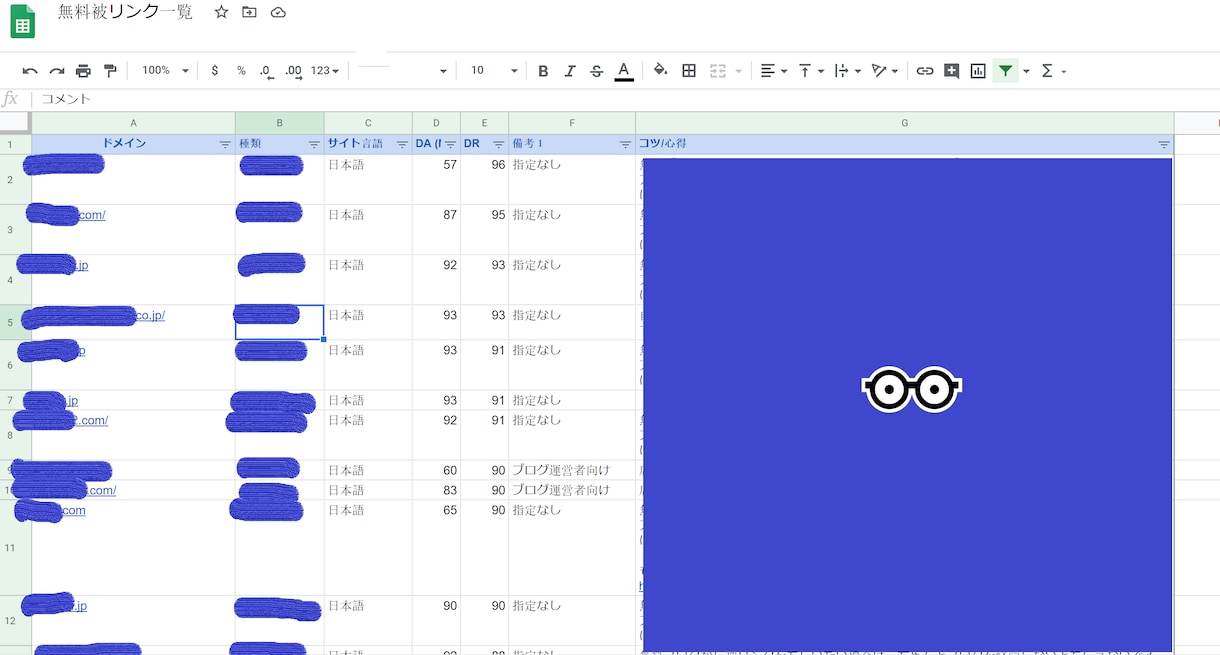
Task: Select the select-all corner box
Action: pos(15,123)
